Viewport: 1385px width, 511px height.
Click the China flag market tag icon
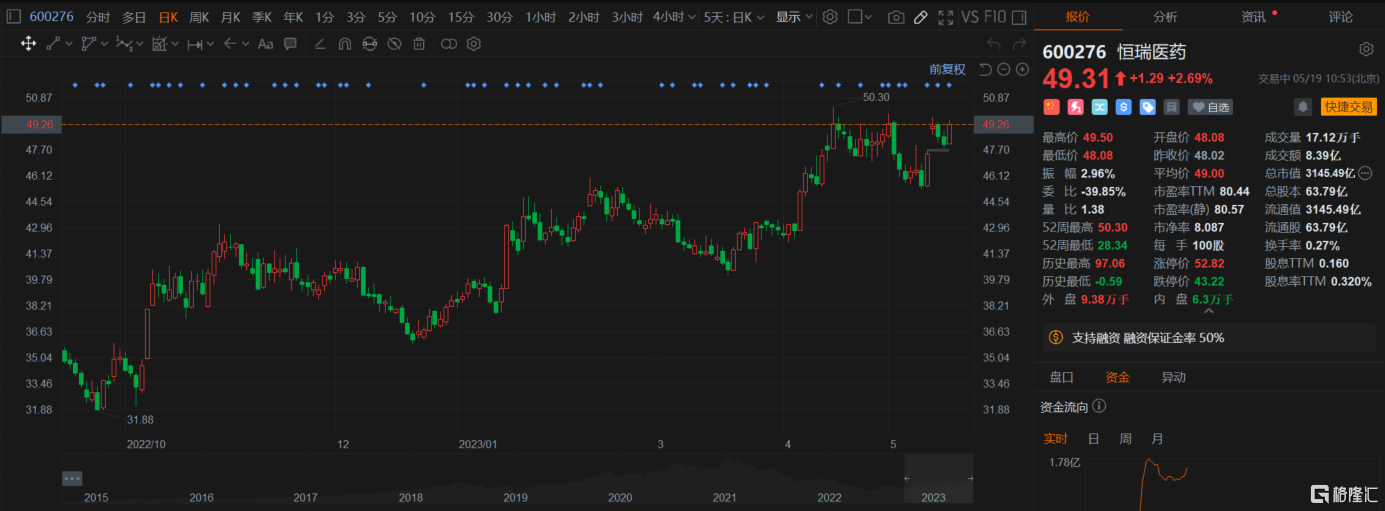coord(1051,106)
